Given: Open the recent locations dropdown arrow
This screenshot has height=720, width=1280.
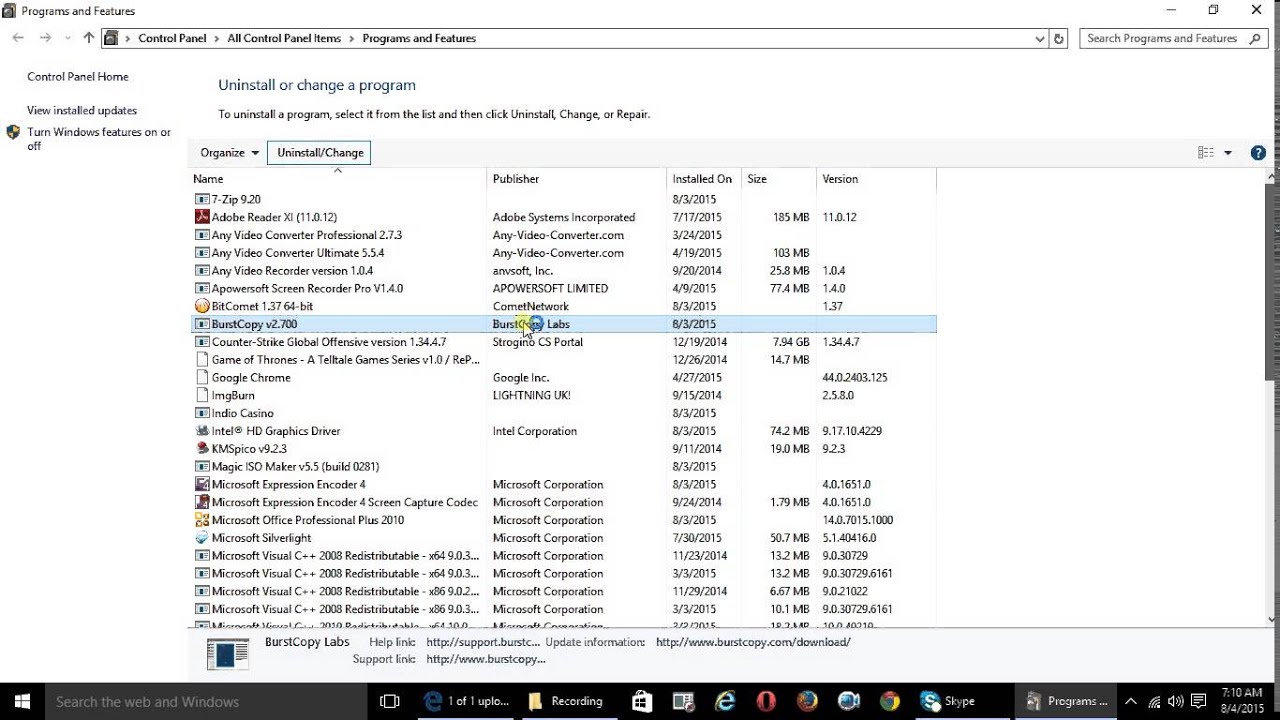Looking at the screenshot, I should [68, 38].
